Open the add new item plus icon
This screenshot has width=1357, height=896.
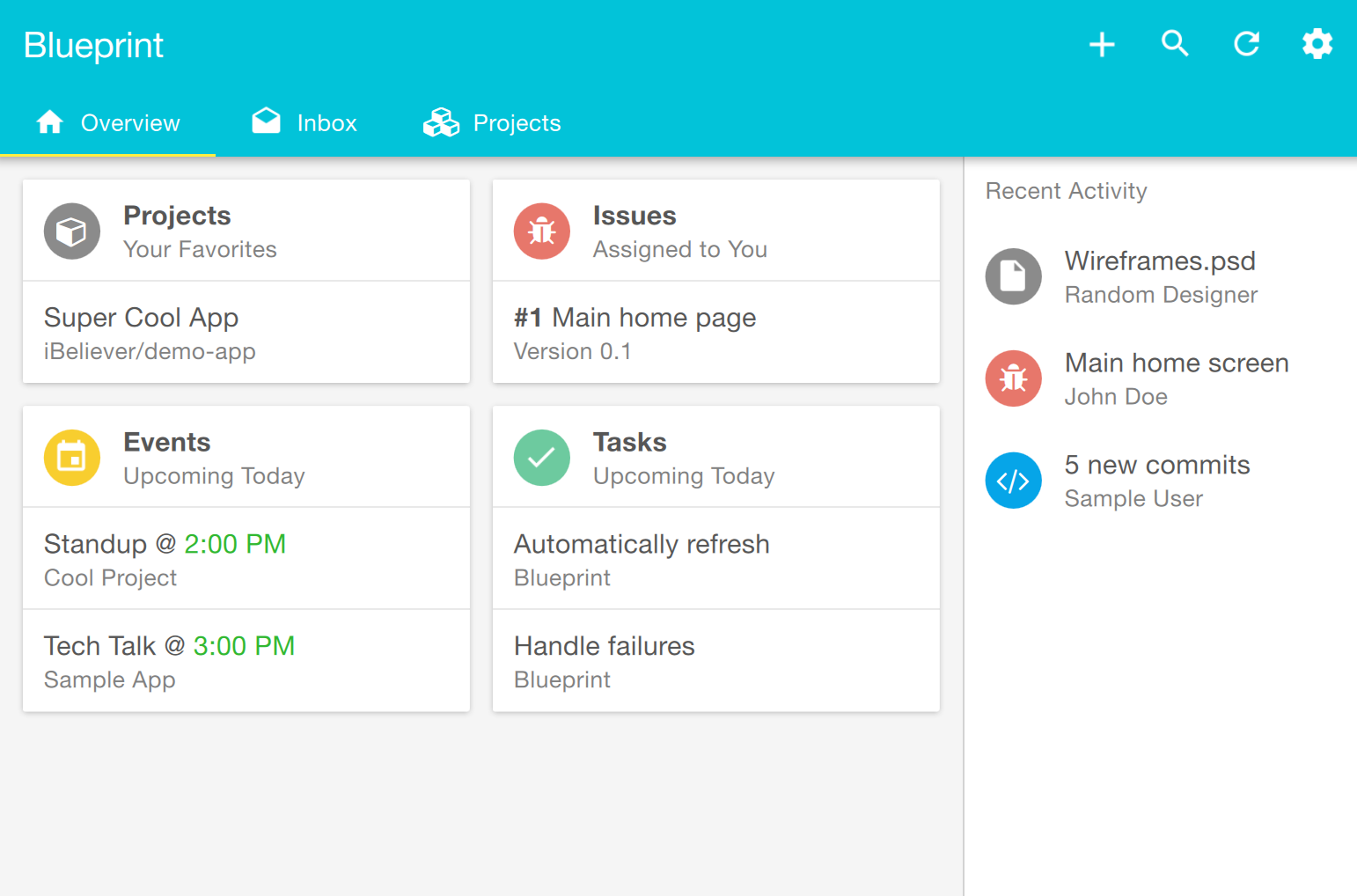(x=1102, y=44)
